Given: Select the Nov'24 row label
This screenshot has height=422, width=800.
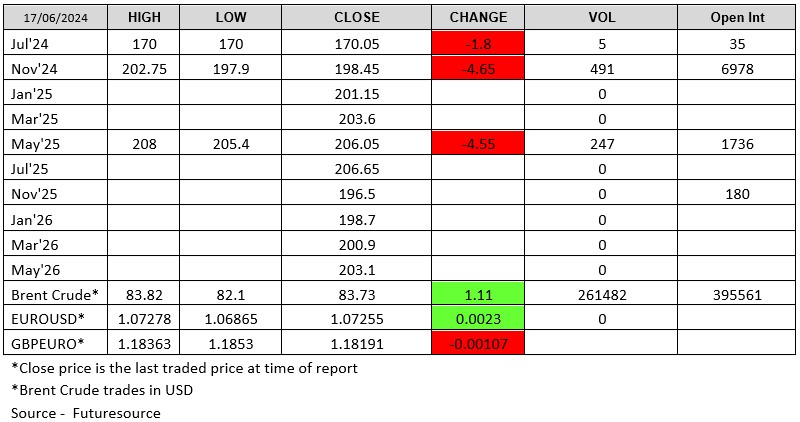Looking at the screenshot, I should click(34, 68).
